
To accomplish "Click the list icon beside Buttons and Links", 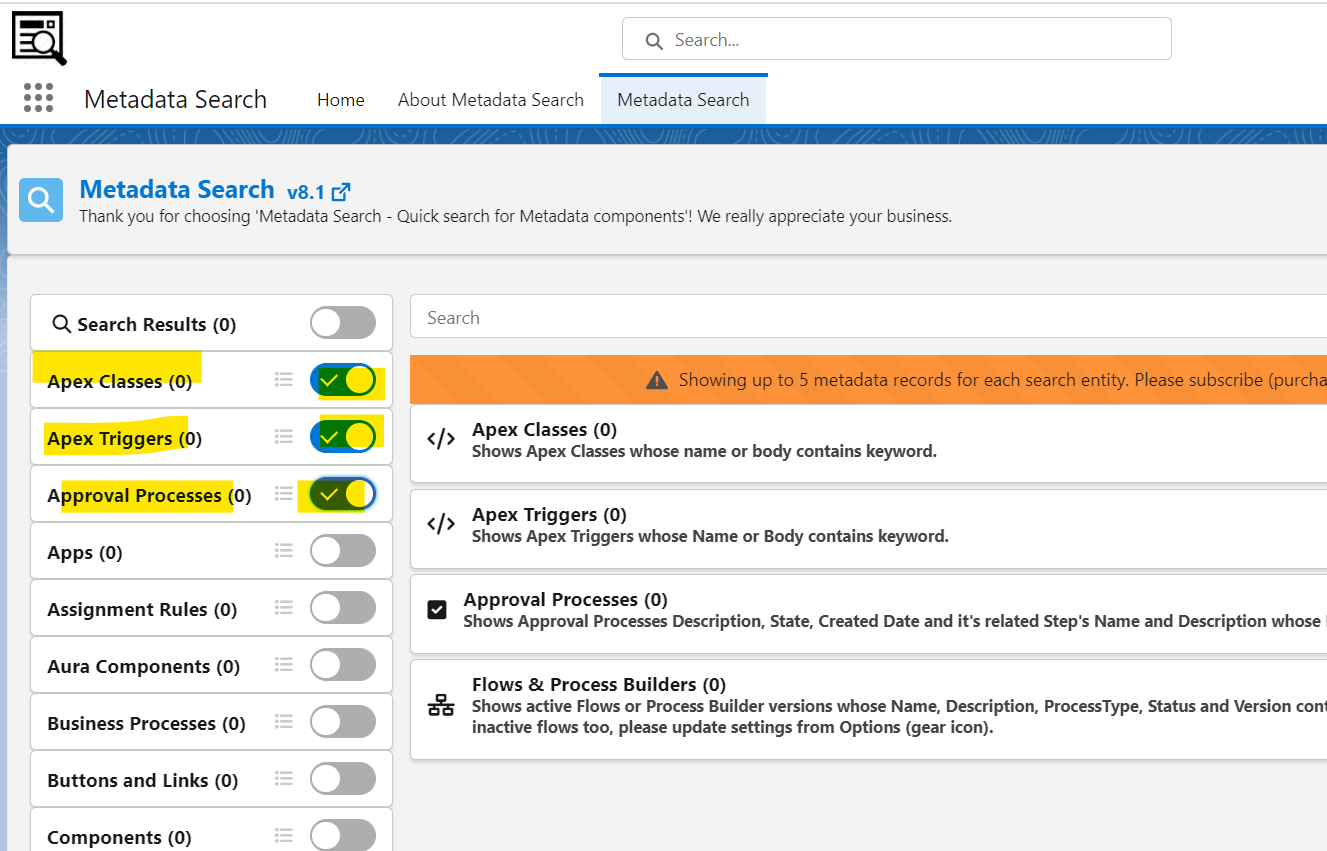I will click(x=284, y=778).
